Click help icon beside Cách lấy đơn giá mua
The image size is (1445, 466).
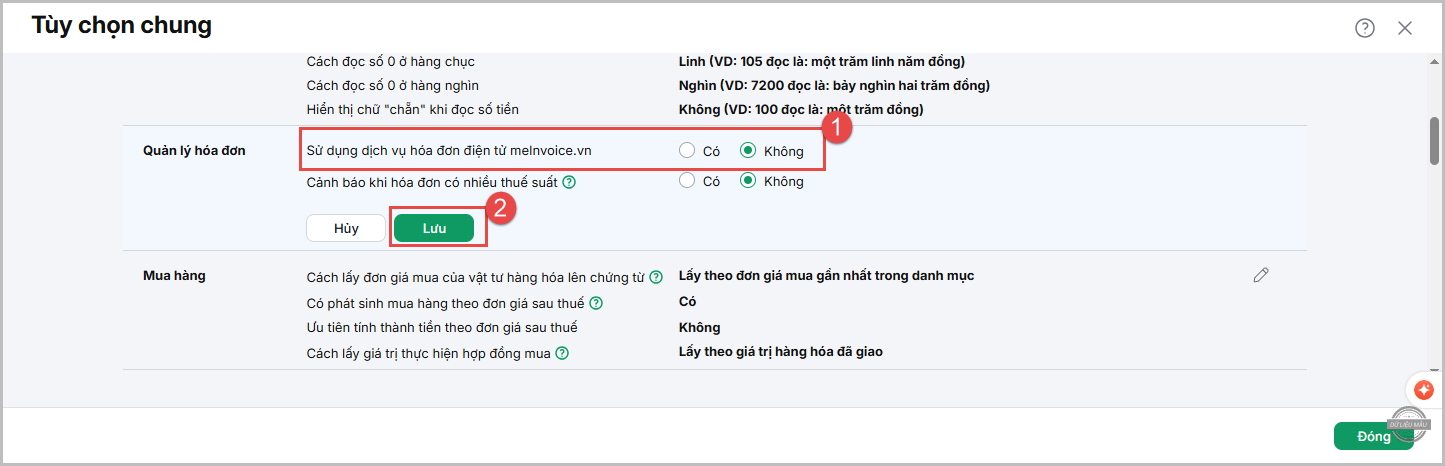(656, 277)
